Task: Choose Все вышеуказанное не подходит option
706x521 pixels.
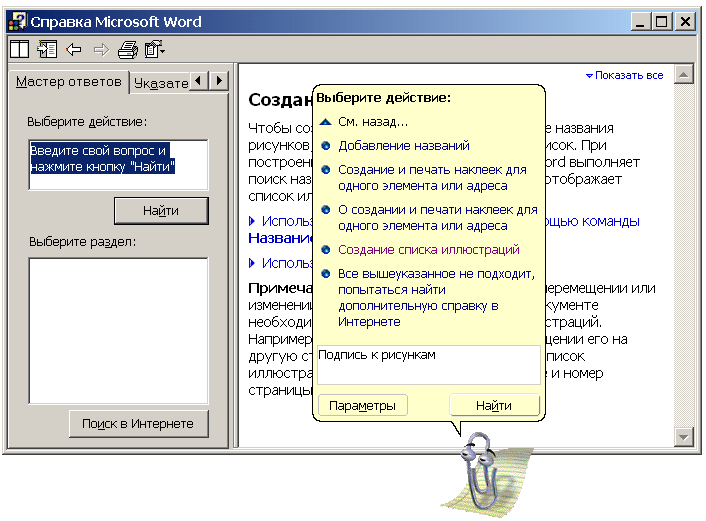Action: (436, 298)
